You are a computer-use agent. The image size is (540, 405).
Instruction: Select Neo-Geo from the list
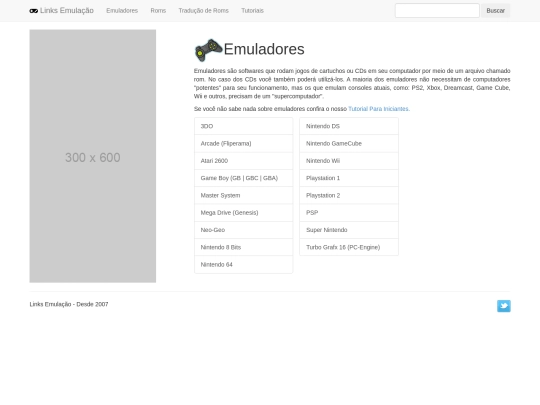pyautogui.click(x=243, y=230)
